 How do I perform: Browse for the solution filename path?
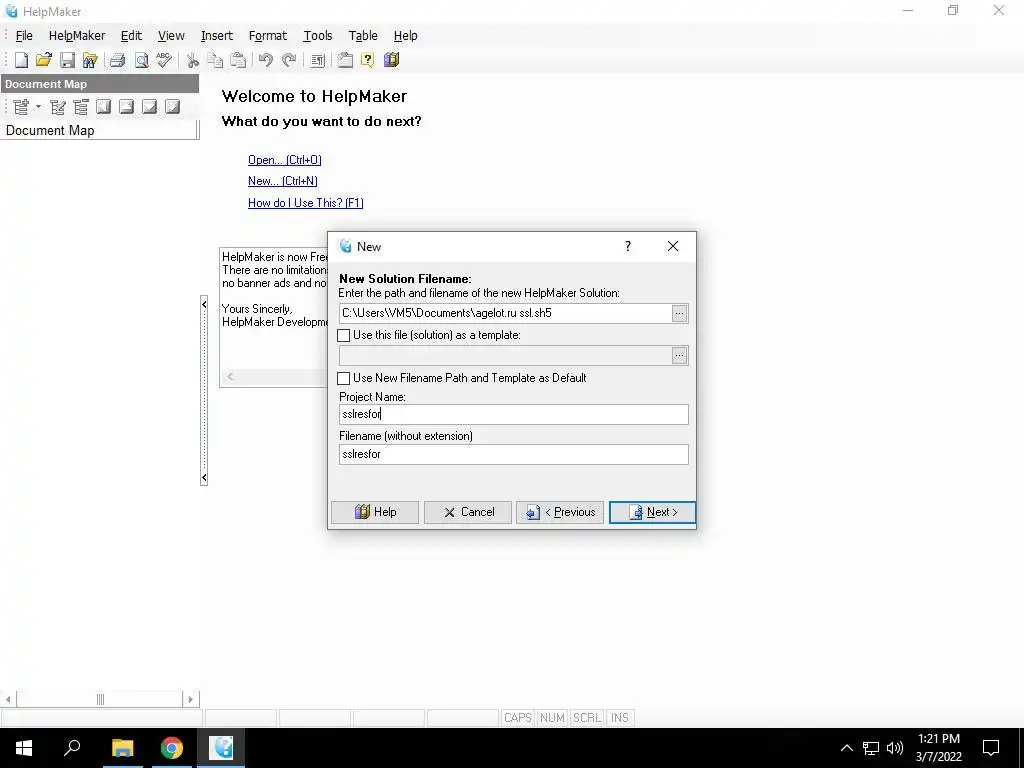click(679, 313)
